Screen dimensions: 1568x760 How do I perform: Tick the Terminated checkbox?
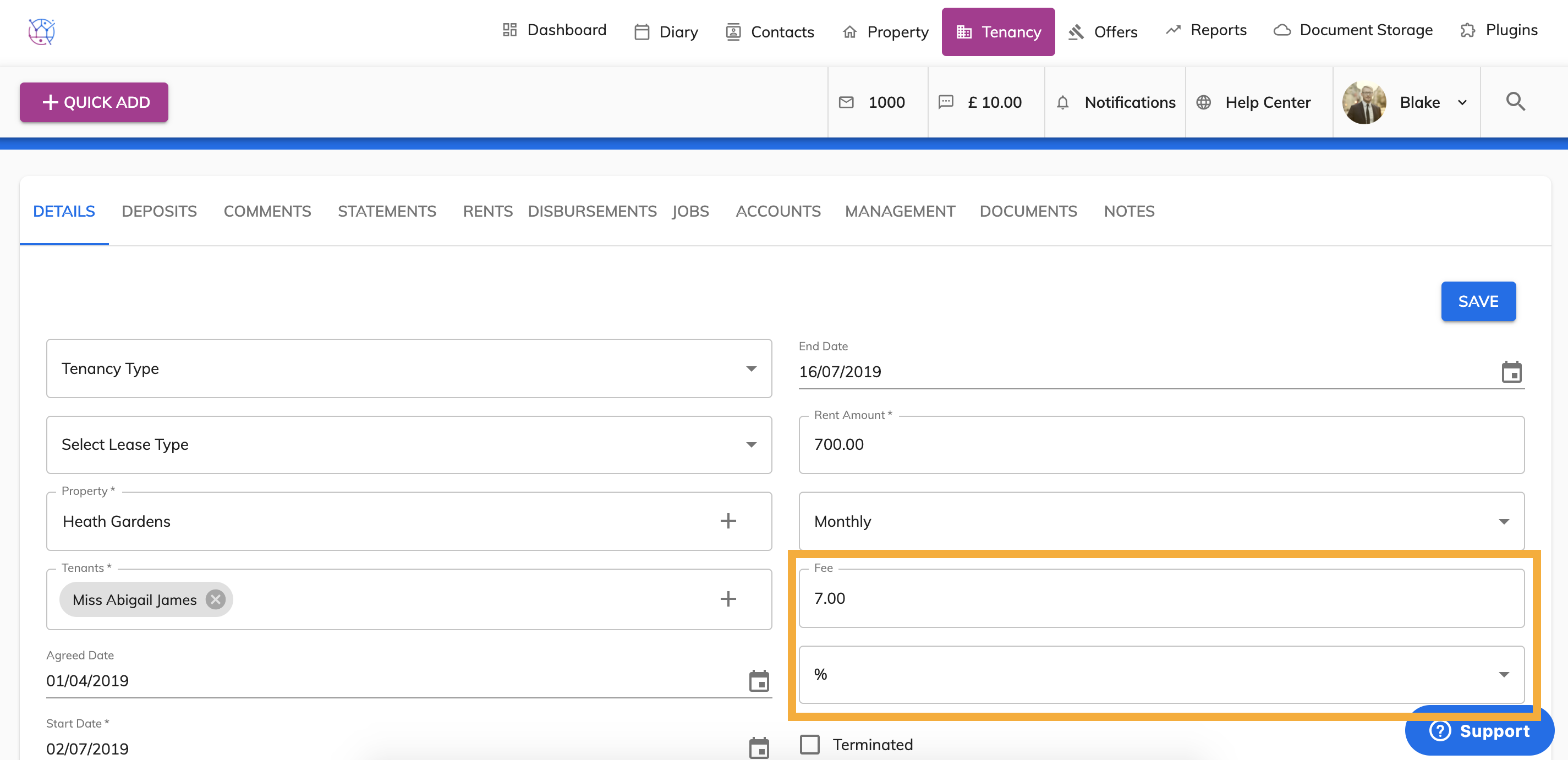[x=809, y=744]
